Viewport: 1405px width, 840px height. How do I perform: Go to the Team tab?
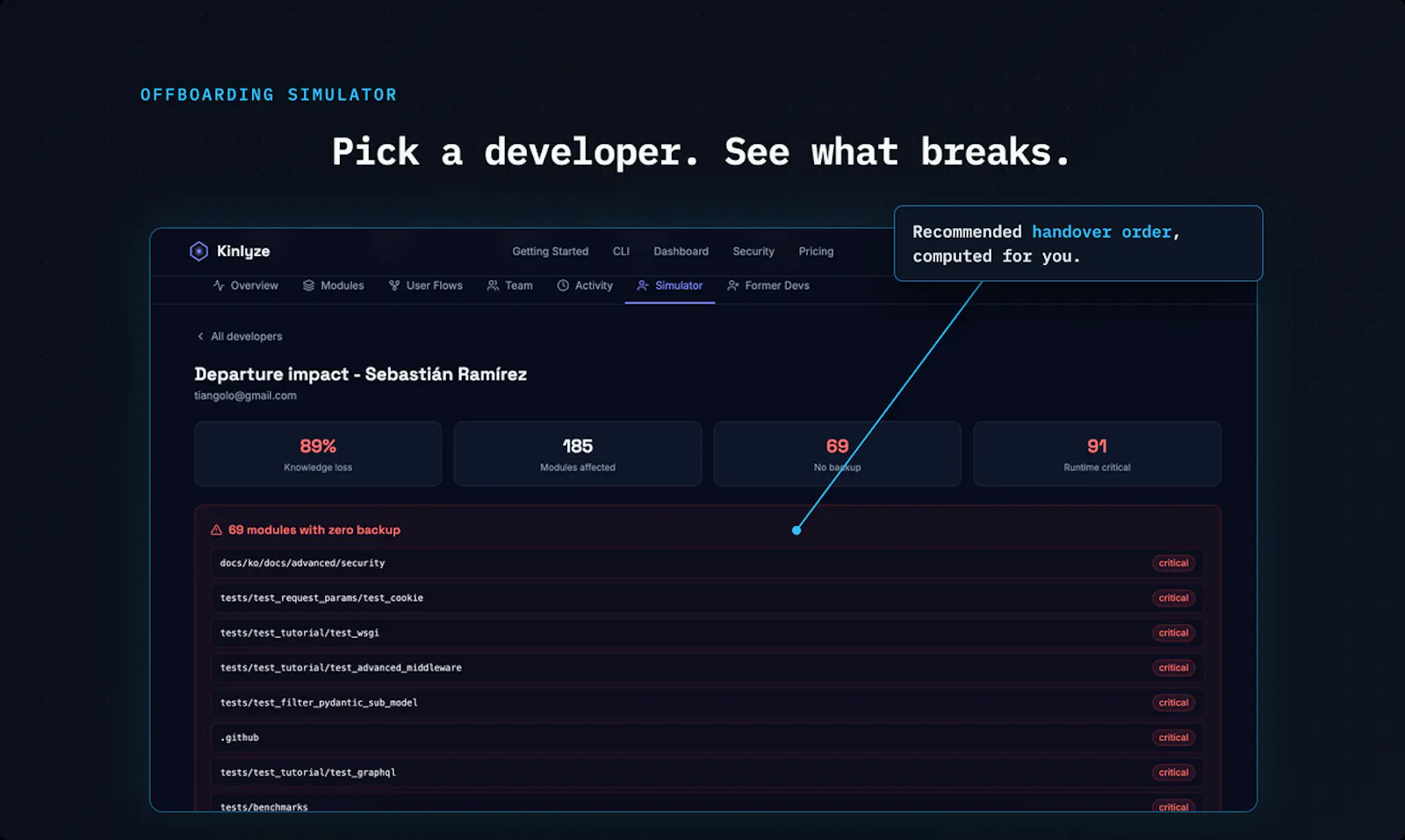509,285
